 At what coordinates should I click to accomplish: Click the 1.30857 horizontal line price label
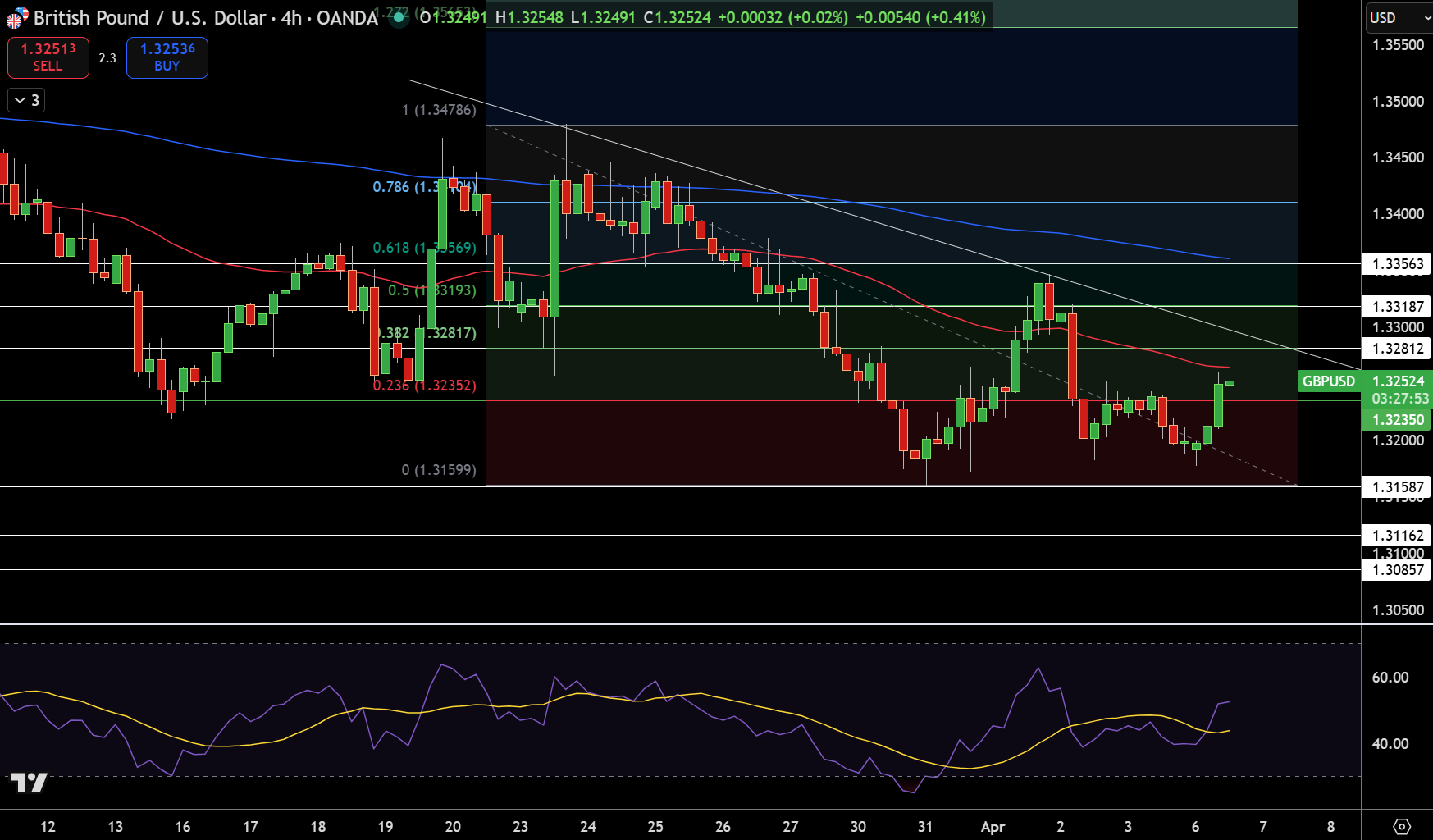1398,570
